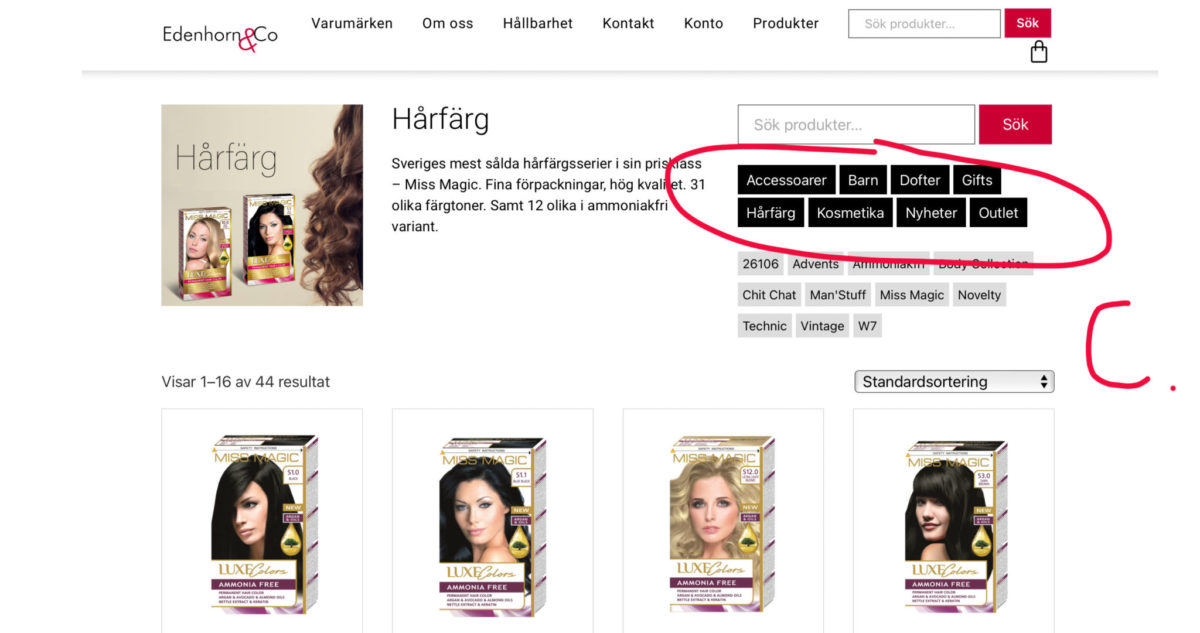Go to the Hållbarhet page
1200x633 pixels.
click(538, 23)
